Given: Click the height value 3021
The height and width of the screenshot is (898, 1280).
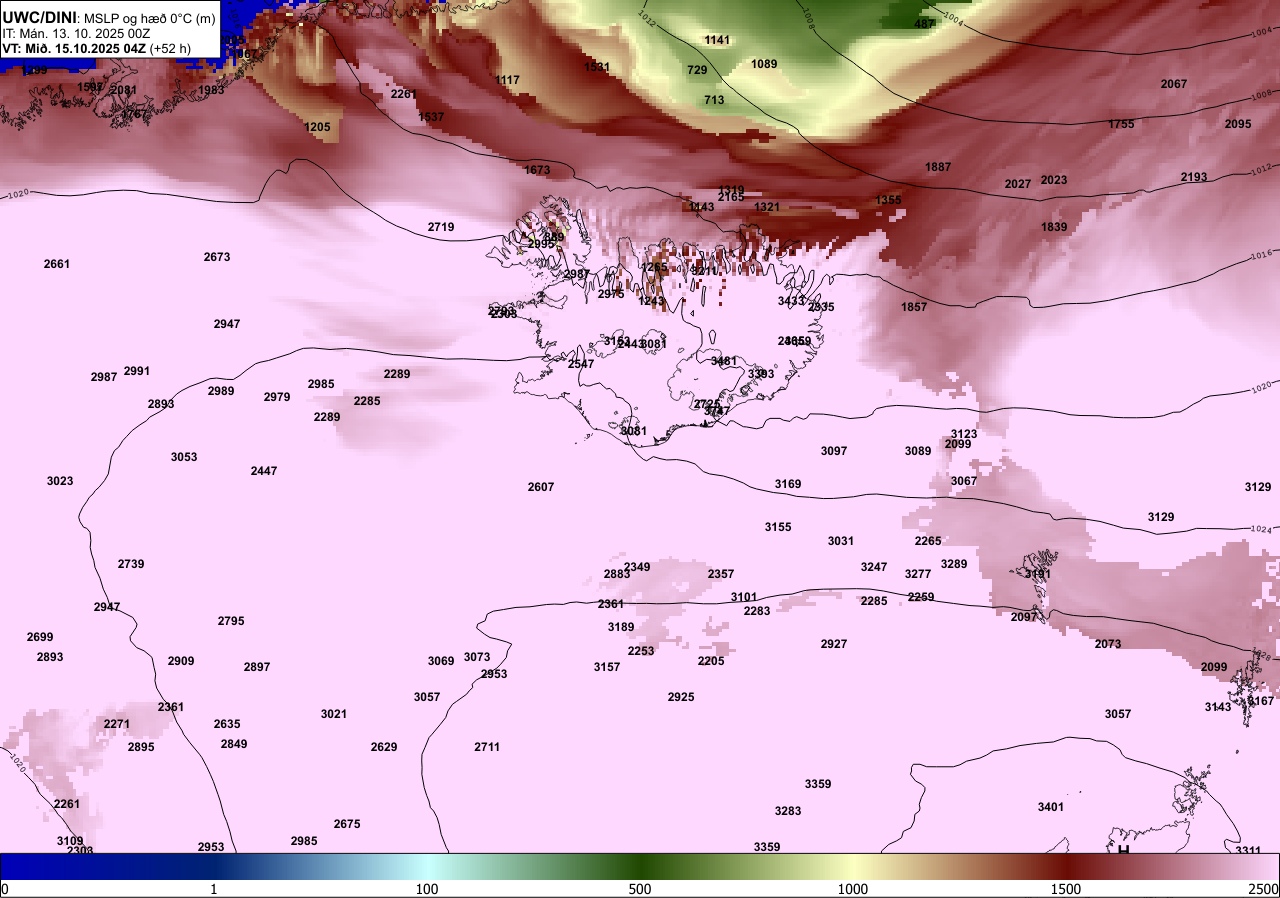Looking at the screenshot, I should pyautogui.click(x=334, y=714).
